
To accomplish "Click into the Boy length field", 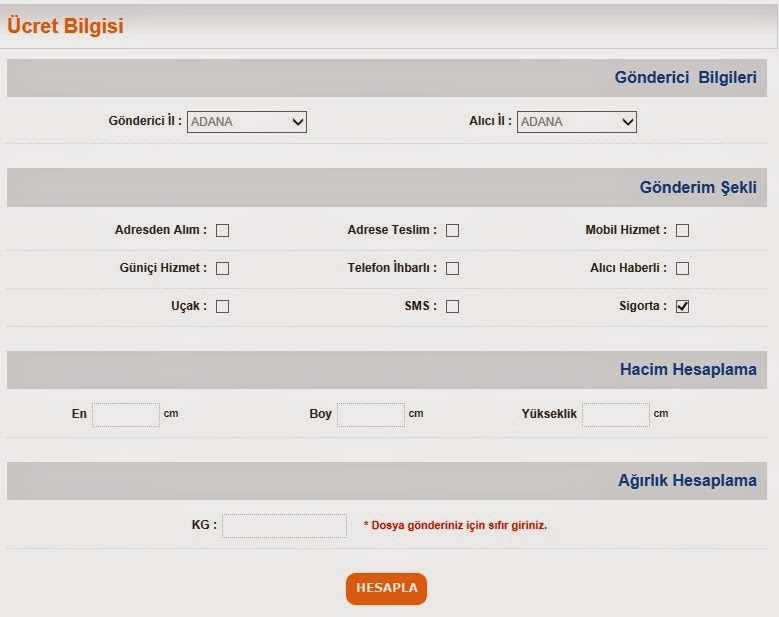I will (371, 415).
